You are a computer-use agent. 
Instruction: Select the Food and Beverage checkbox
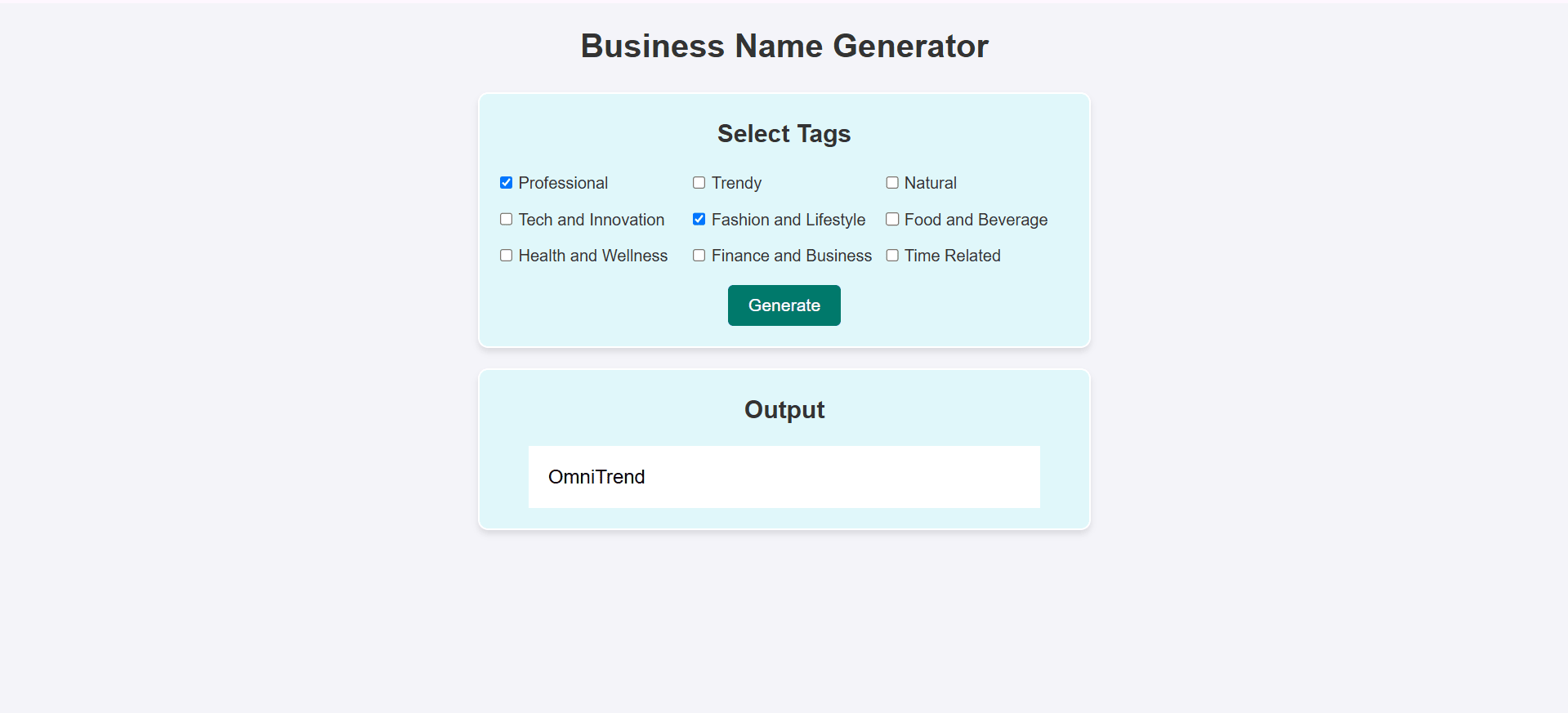(892, 219)
